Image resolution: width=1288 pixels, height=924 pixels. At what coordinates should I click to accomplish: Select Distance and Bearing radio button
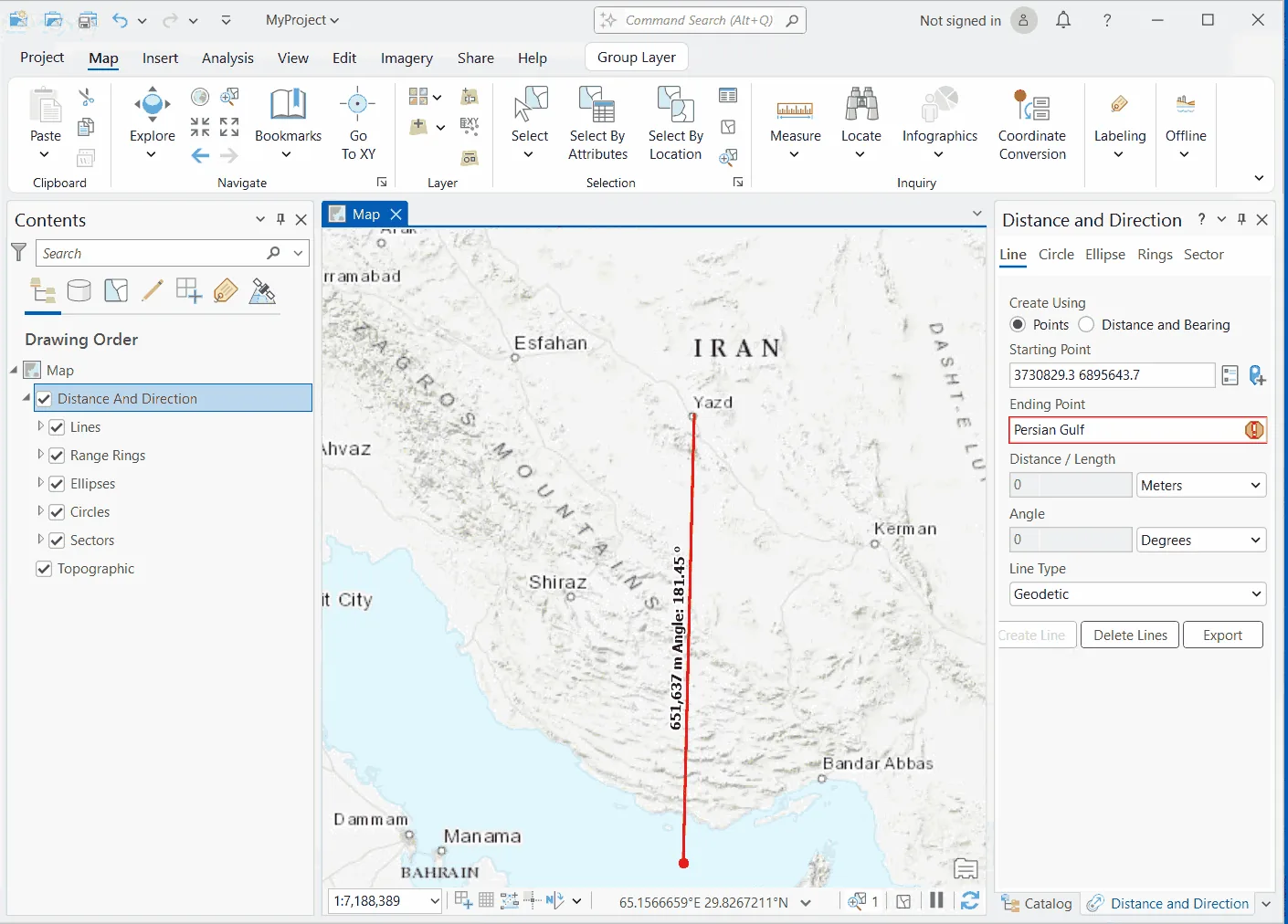(x=1086, y=325)
